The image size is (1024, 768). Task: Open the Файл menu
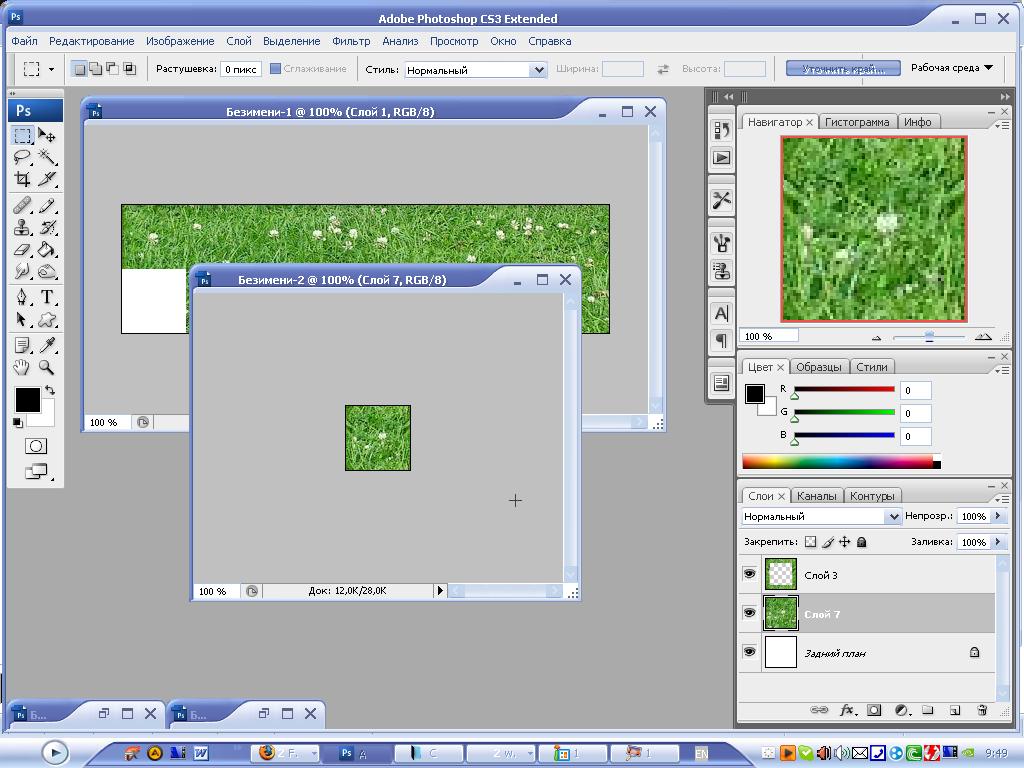[x=24, y=41]
